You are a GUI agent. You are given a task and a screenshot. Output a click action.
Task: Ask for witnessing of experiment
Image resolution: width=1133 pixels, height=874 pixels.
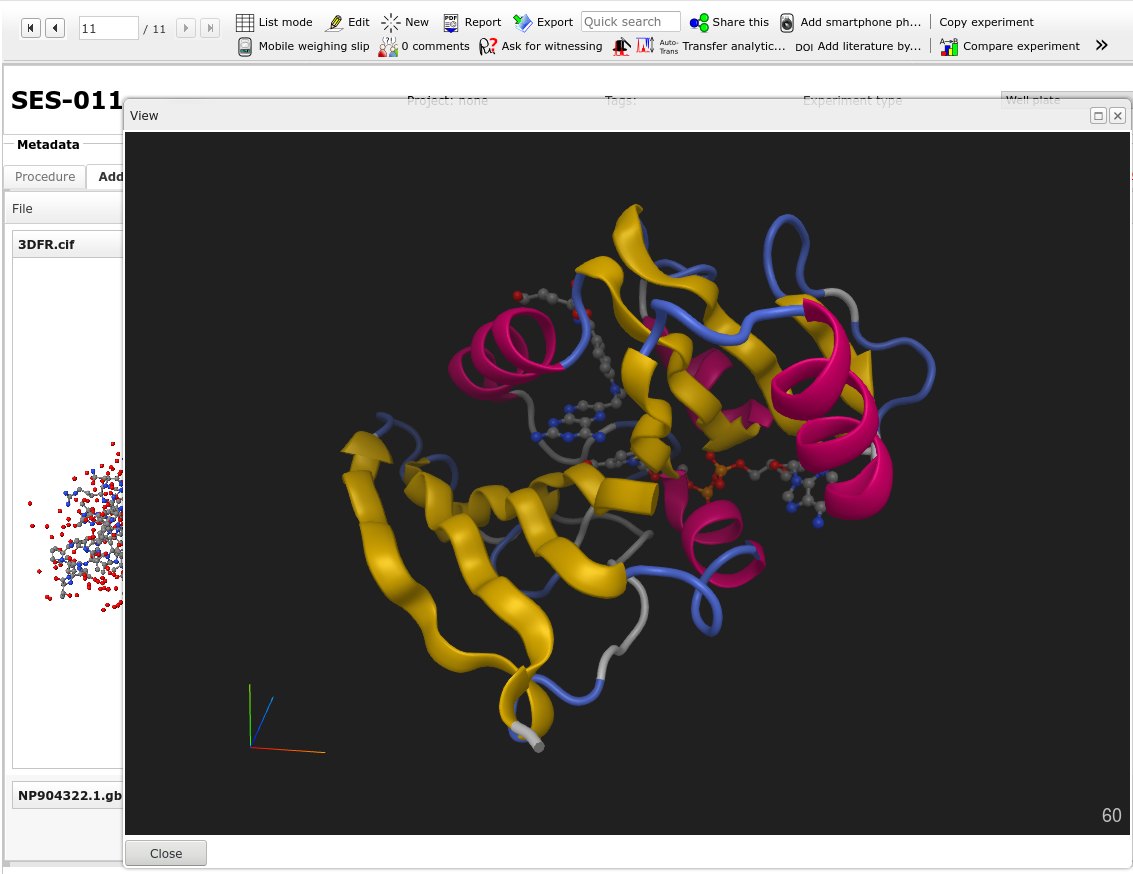(x=540, y=46)
